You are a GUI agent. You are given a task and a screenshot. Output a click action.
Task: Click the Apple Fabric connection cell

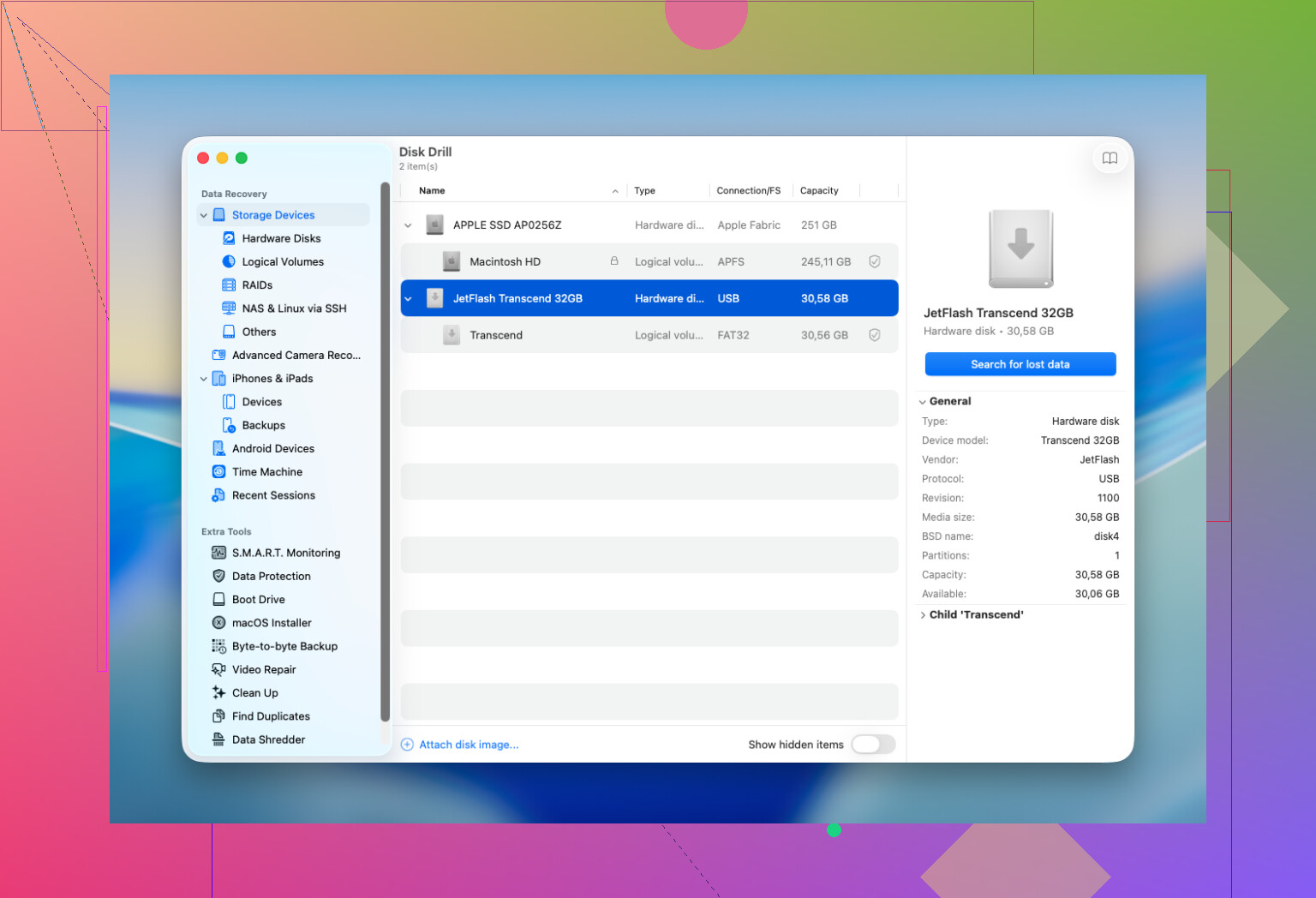[749, 225]
